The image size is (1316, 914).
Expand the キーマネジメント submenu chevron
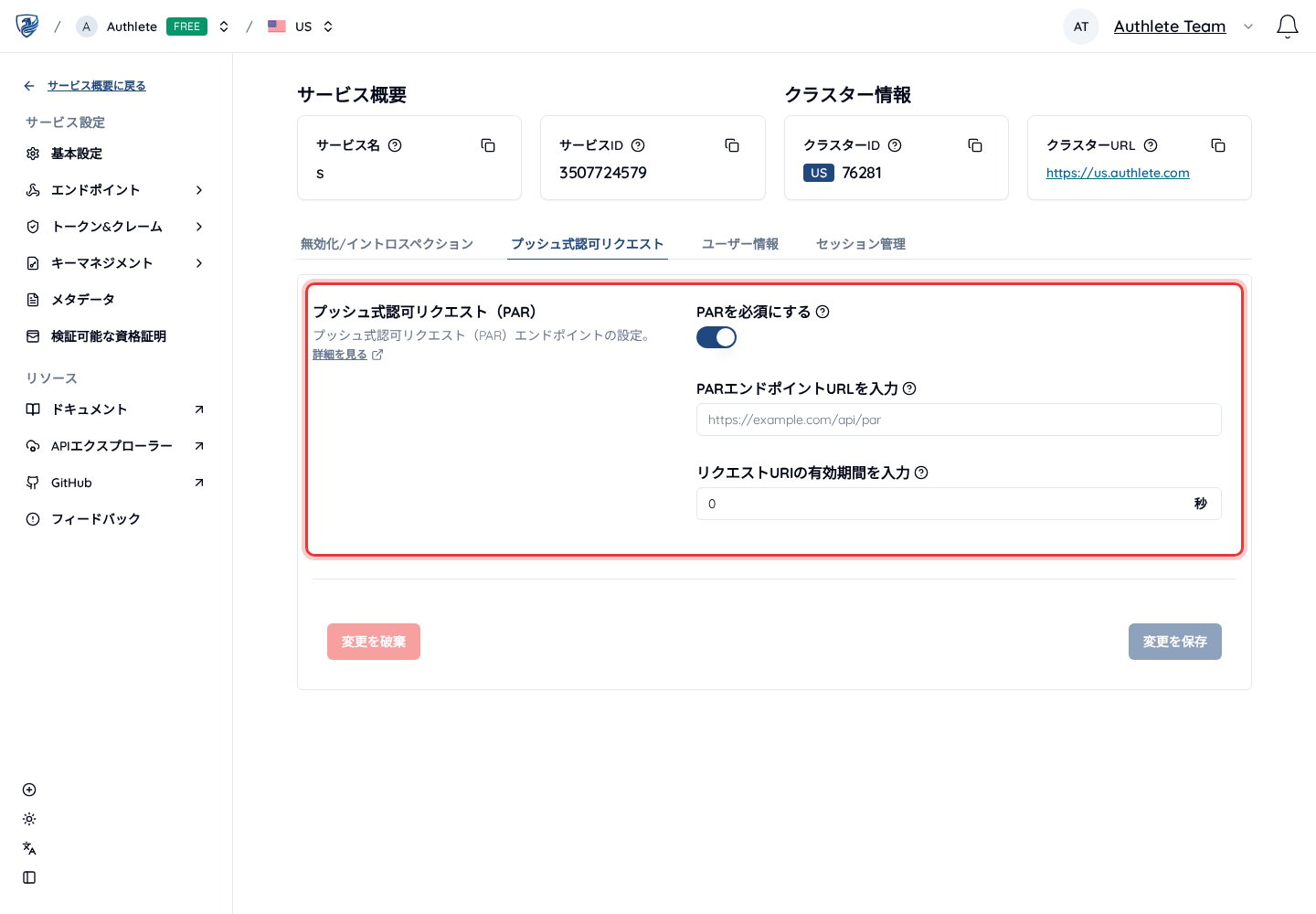click(199, 263)
